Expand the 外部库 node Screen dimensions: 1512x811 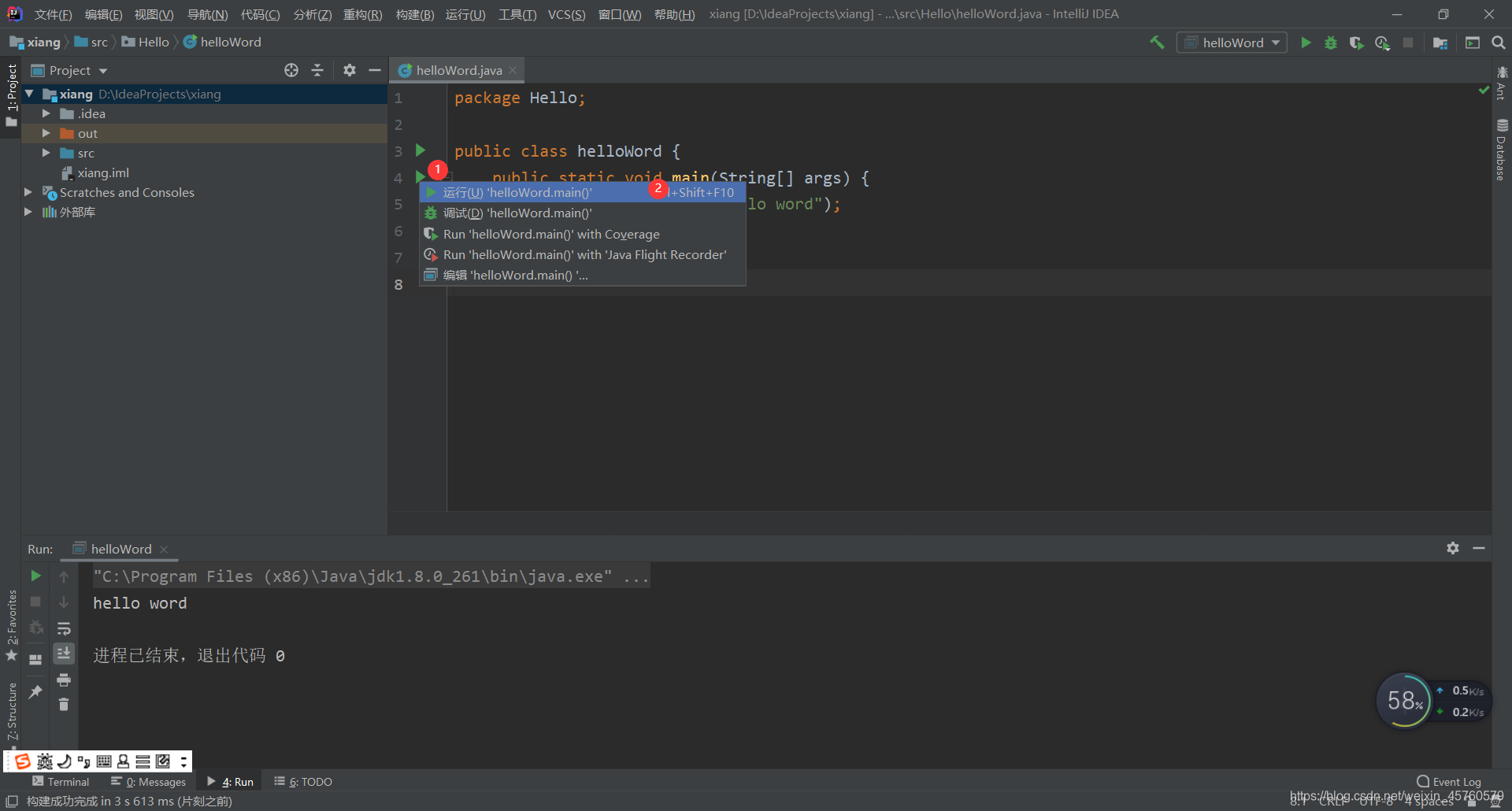pyautogui.click(x=28, y=212)
